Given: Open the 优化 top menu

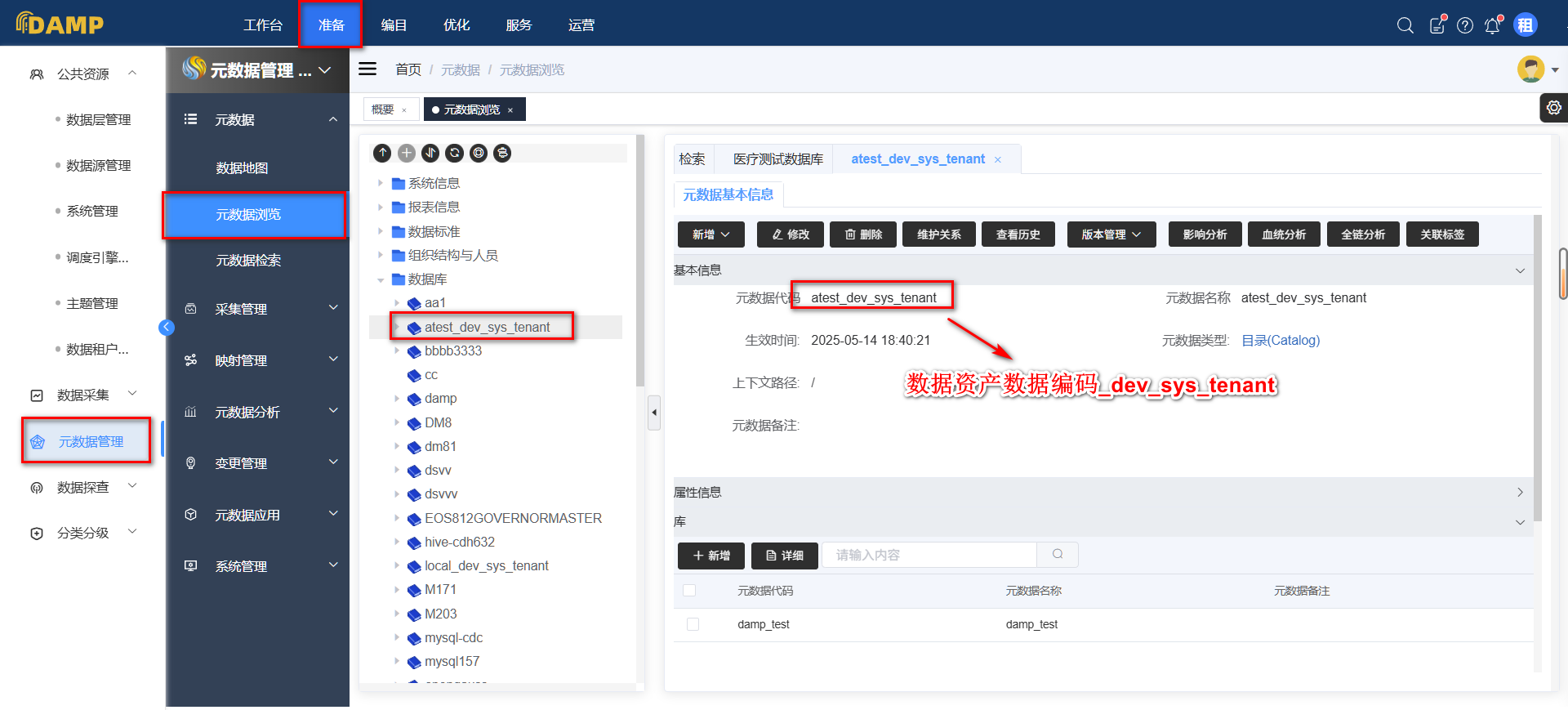Looking at the screenshot, I should (x=457, y=25).
